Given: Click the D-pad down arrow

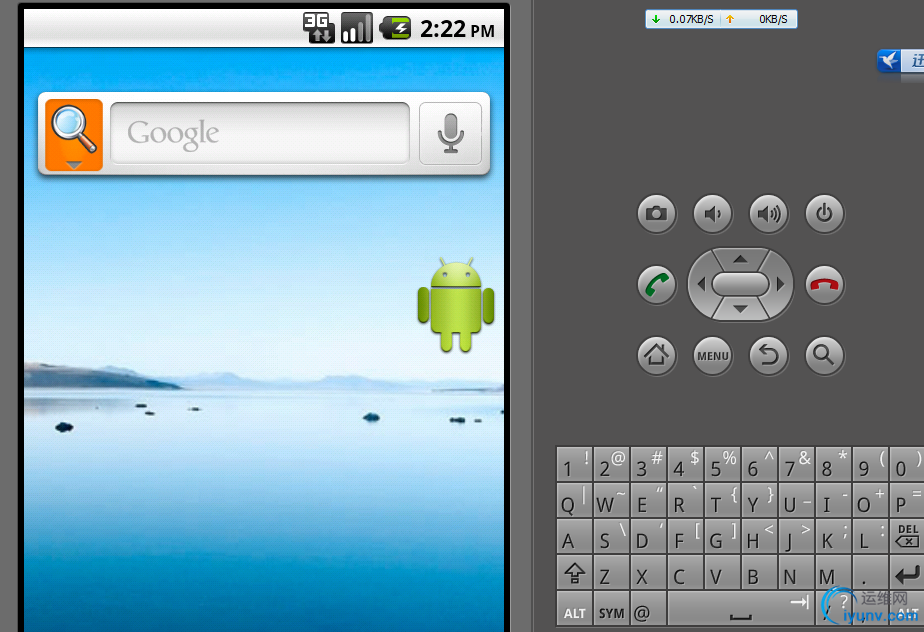Looking at the screenshot, I should tap(741, 309).
